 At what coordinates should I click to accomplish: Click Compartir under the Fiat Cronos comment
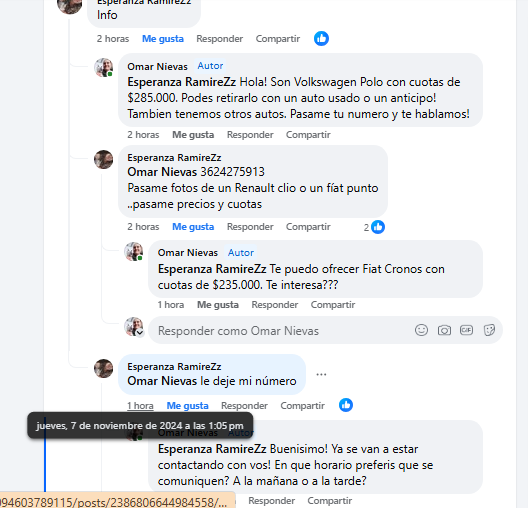(x=333, y=305)
